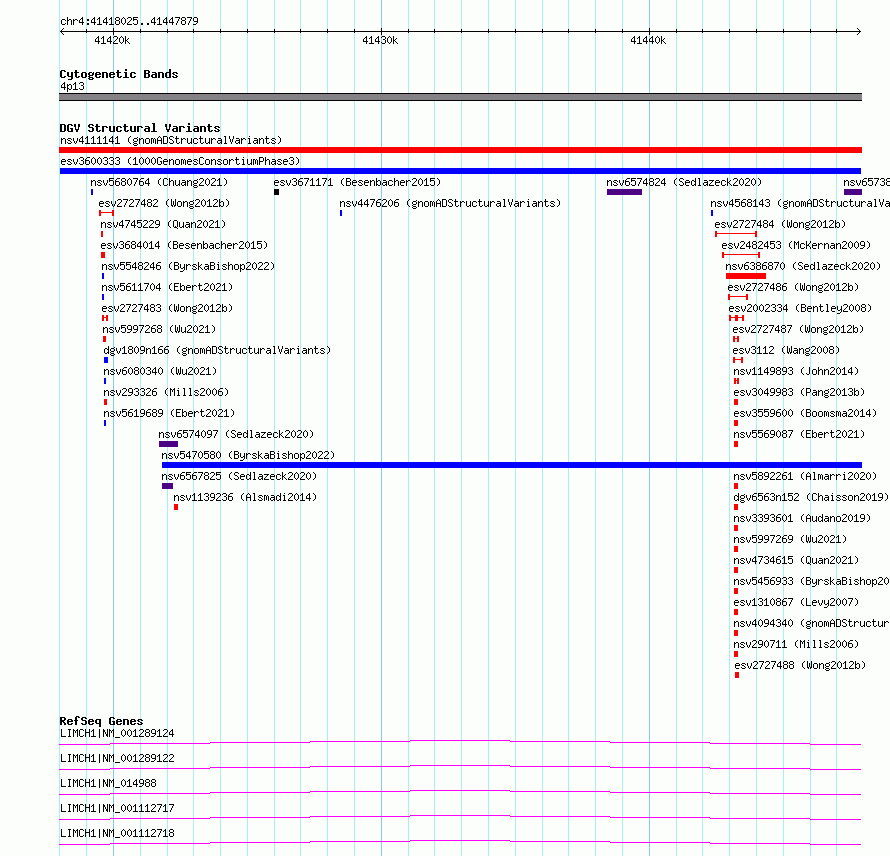Select LIMCH1|NM_001289122 transcript

tap(117, 758)
